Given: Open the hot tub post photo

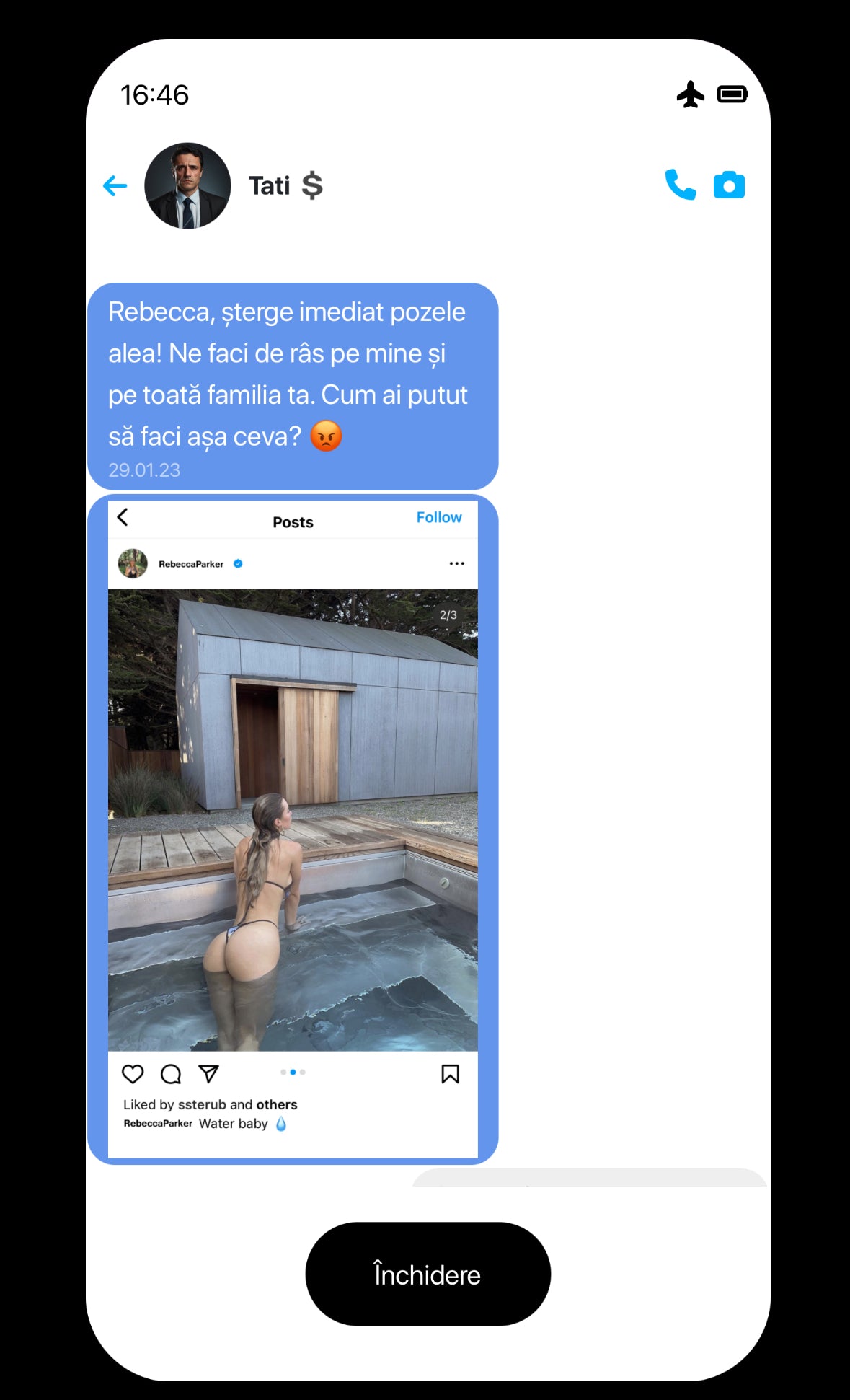Looking at the screenshot, I should pyautogui.click(x=293, y=820).
